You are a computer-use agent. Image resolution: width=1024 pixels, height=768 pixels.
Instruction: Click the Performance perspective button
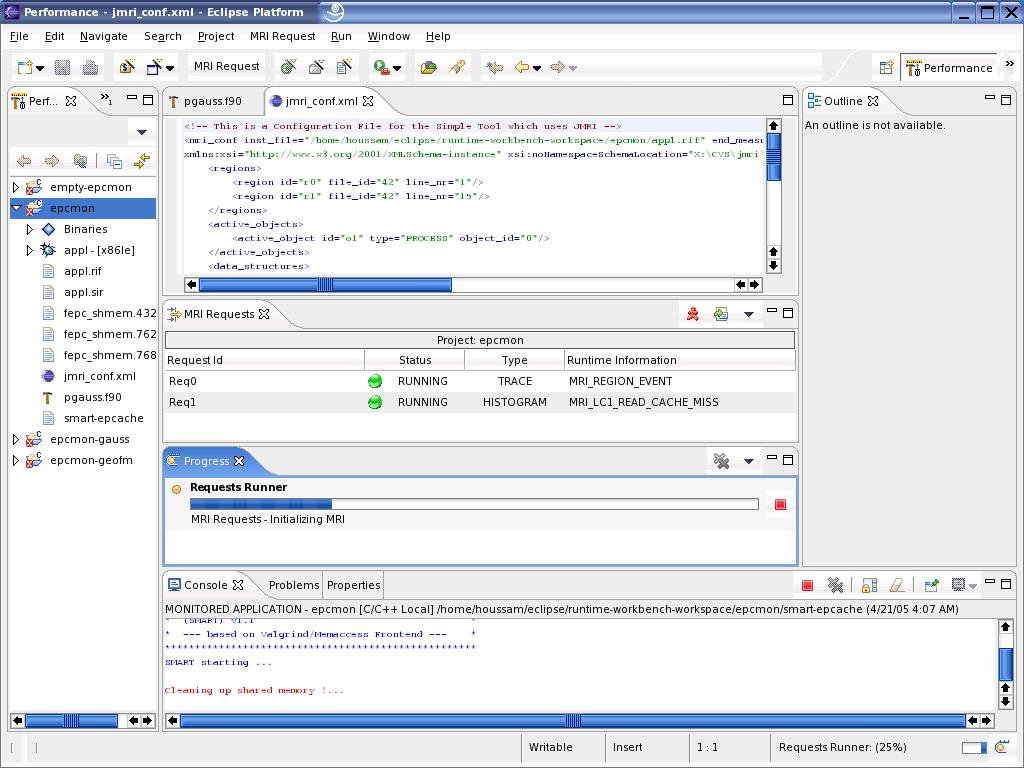click(949, 68)
